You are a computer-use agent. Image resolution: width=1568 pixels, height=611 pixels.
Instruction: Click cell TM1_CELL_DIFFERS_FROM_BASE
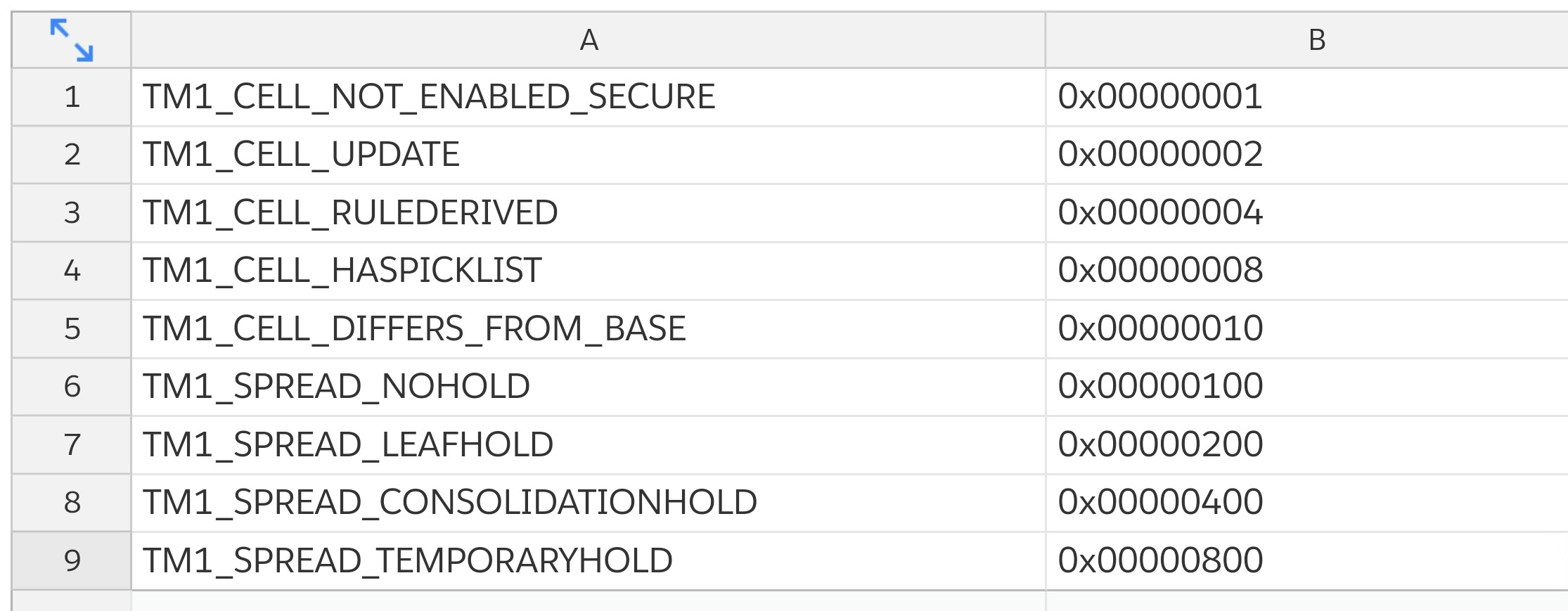click(x=589, y=329)
